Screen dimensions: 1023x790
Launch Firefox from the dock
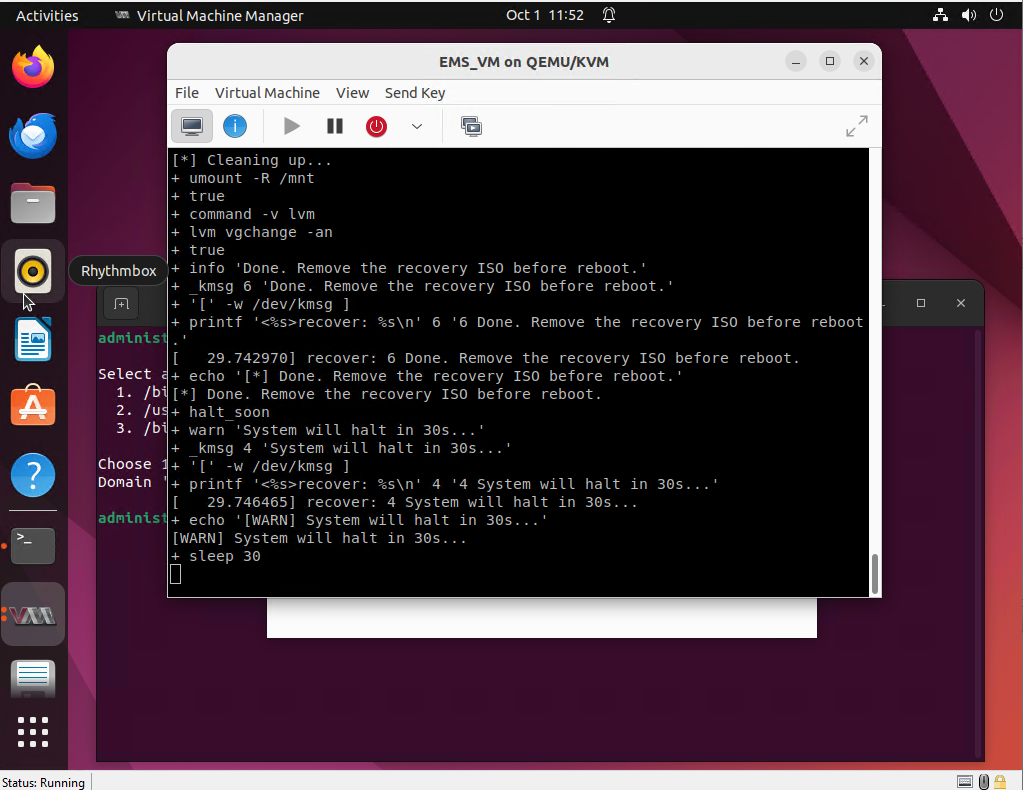33,67
